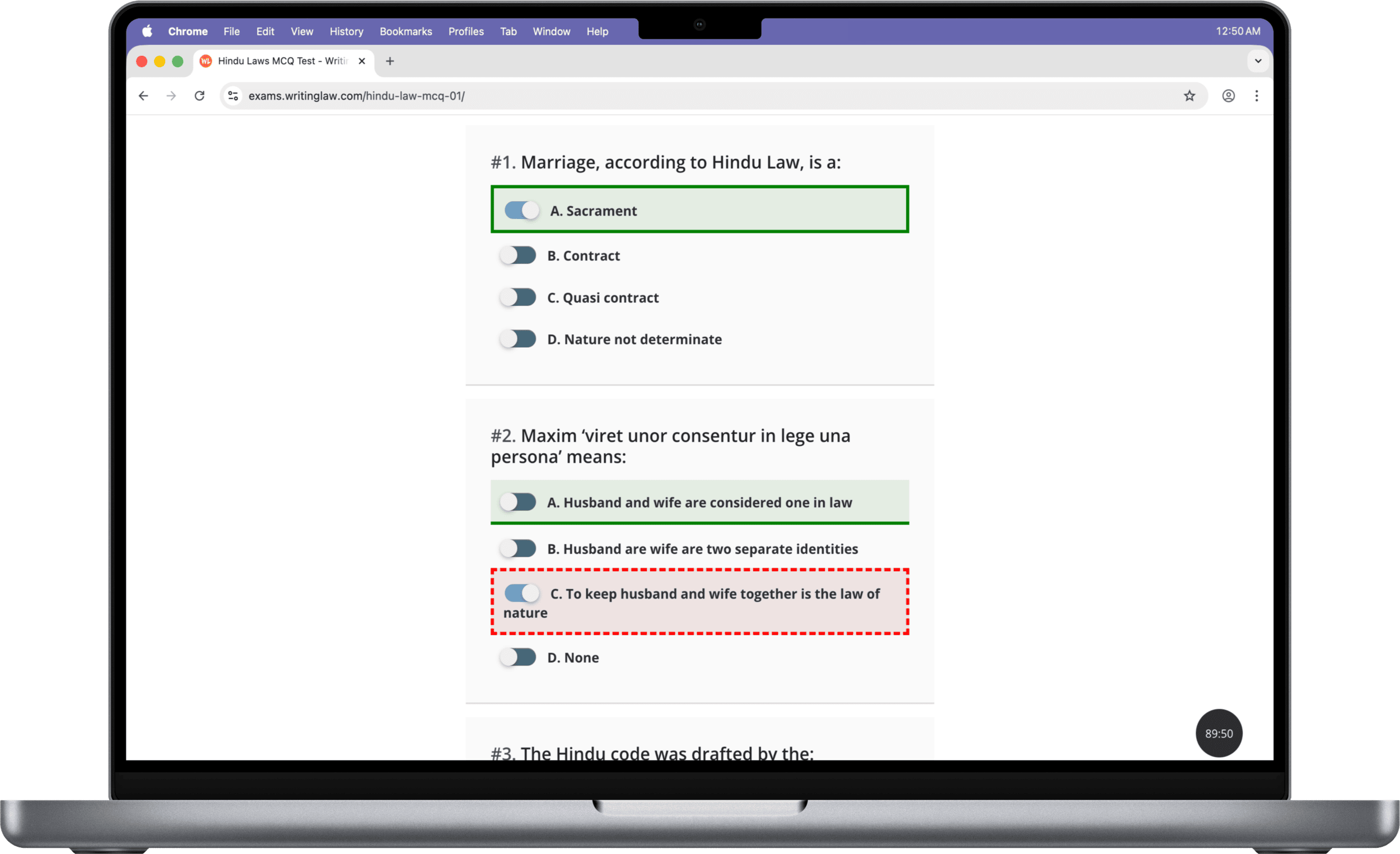Toggle option B. Contract

click(517, 256)
